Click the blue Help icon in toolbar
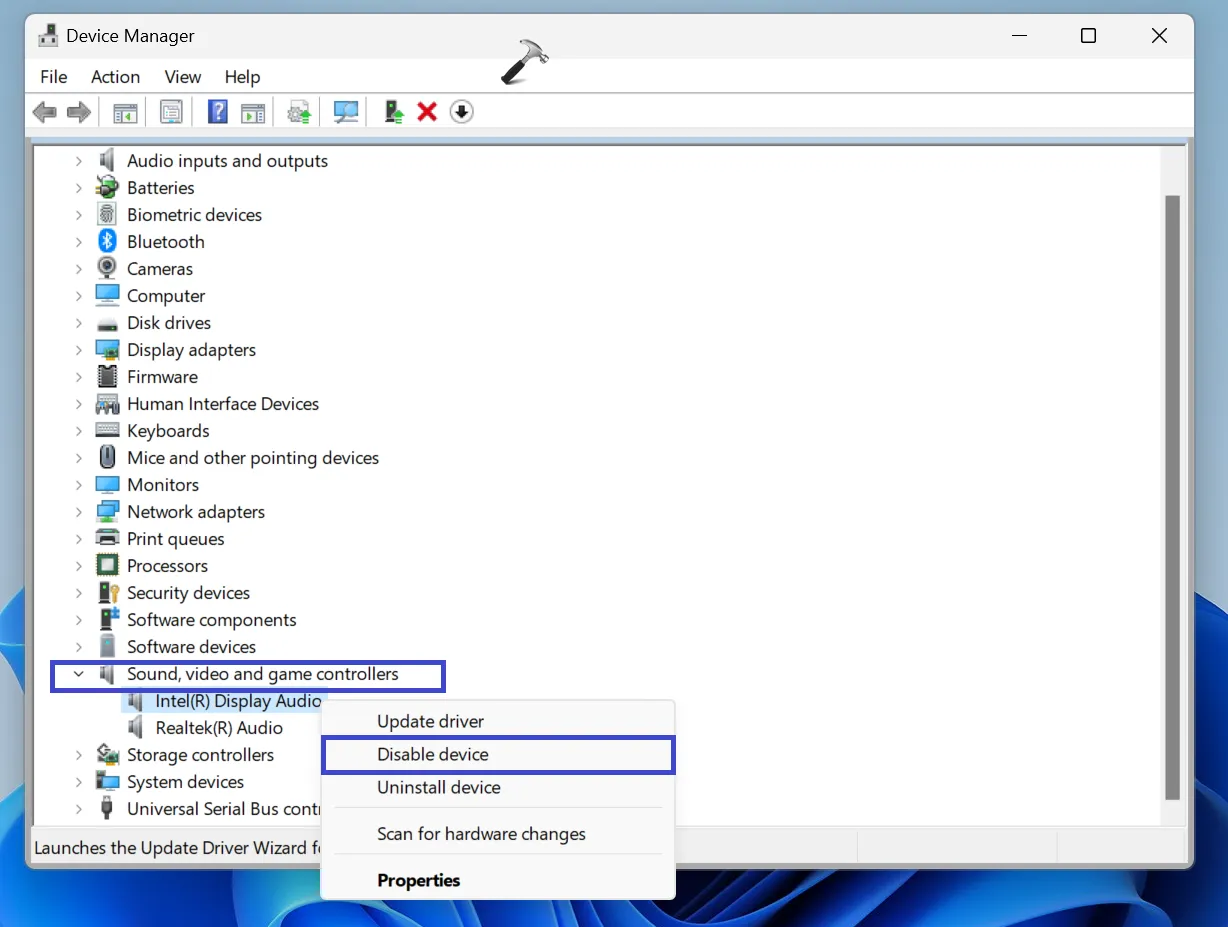The height and width of the screenshot is (927, 1228). click(x=217, y=112)
